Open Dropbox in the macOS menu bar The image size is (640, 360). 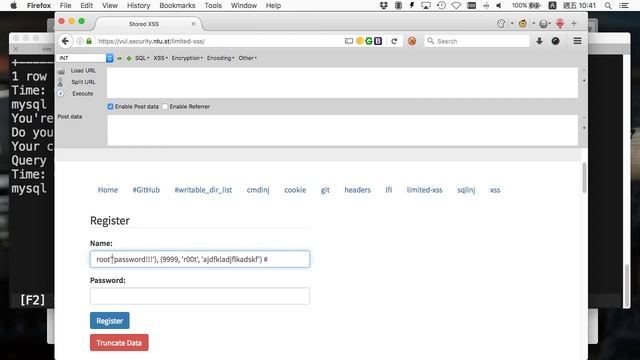pyautogui.click(x=383, y=5)
